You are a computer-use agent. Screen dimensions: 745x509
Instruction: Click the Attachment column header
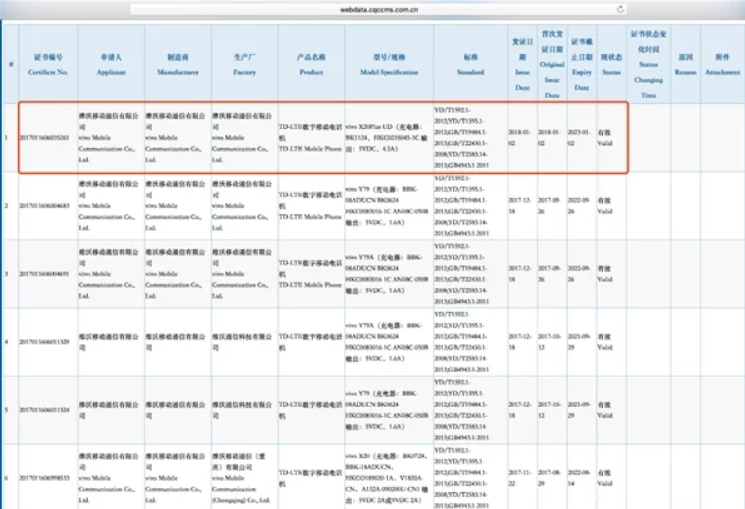pyautogui.click(x=722, y=64)
